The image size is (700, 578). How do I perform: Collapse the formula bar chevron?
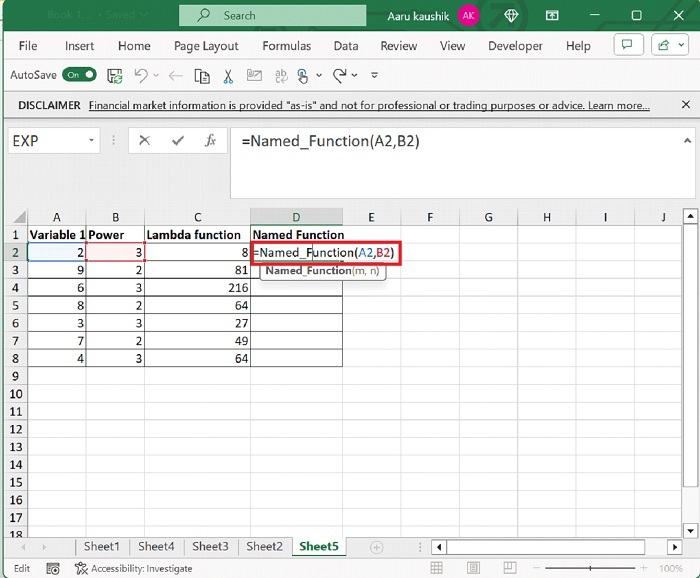[x=688, y=141]
